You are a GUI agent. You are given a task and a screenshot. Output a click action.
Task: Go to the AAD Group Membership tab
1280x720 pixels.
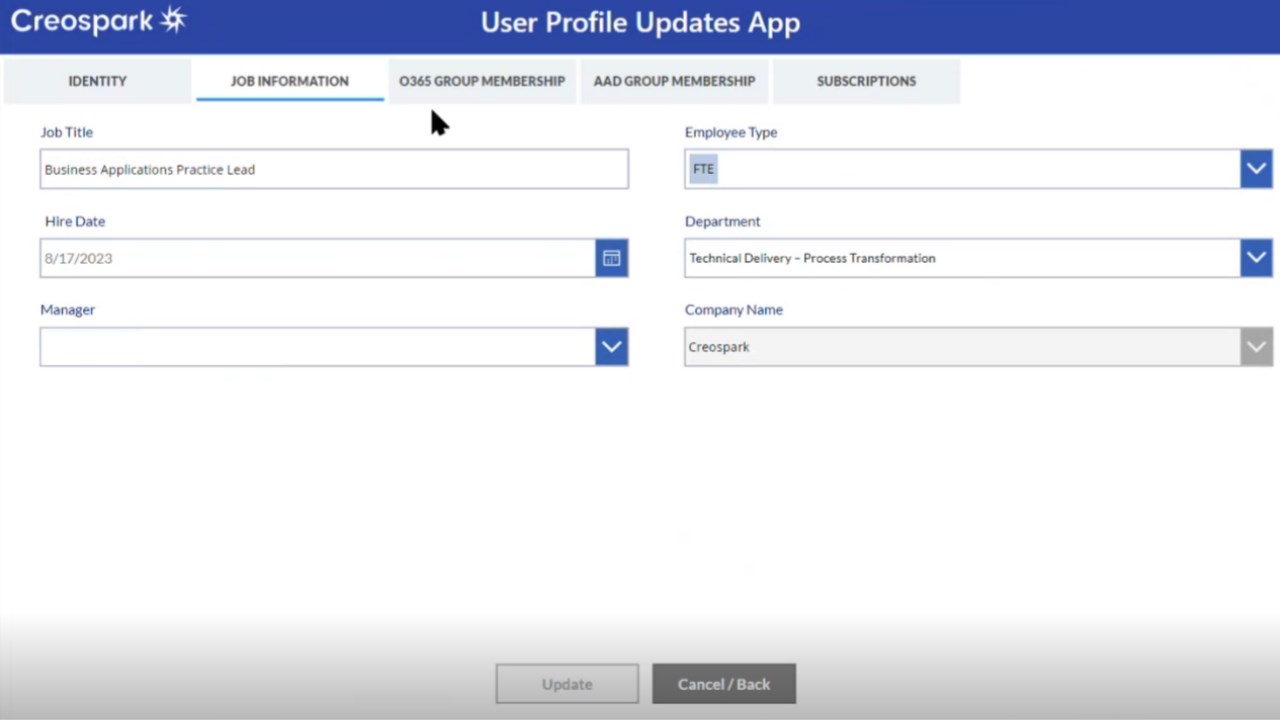pyautogui.click(x=674, y=81)
